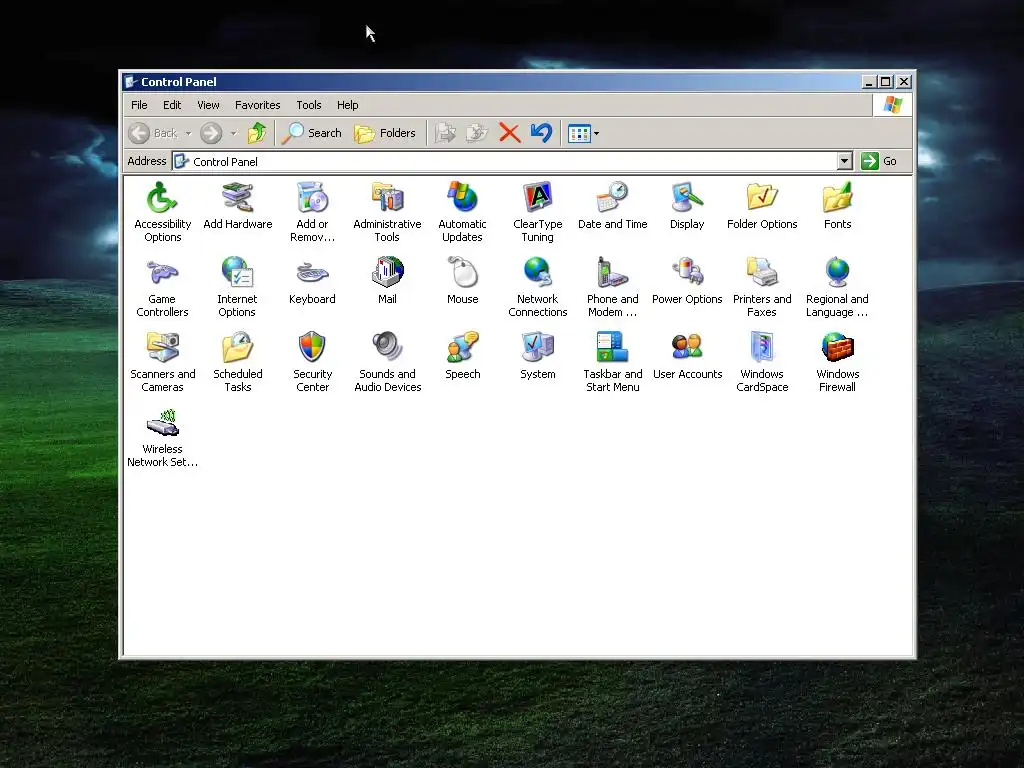This screenshot has height=768, width=1024.
Task: Click the blue Undo toolbar icon
Action: click(541, 133)
